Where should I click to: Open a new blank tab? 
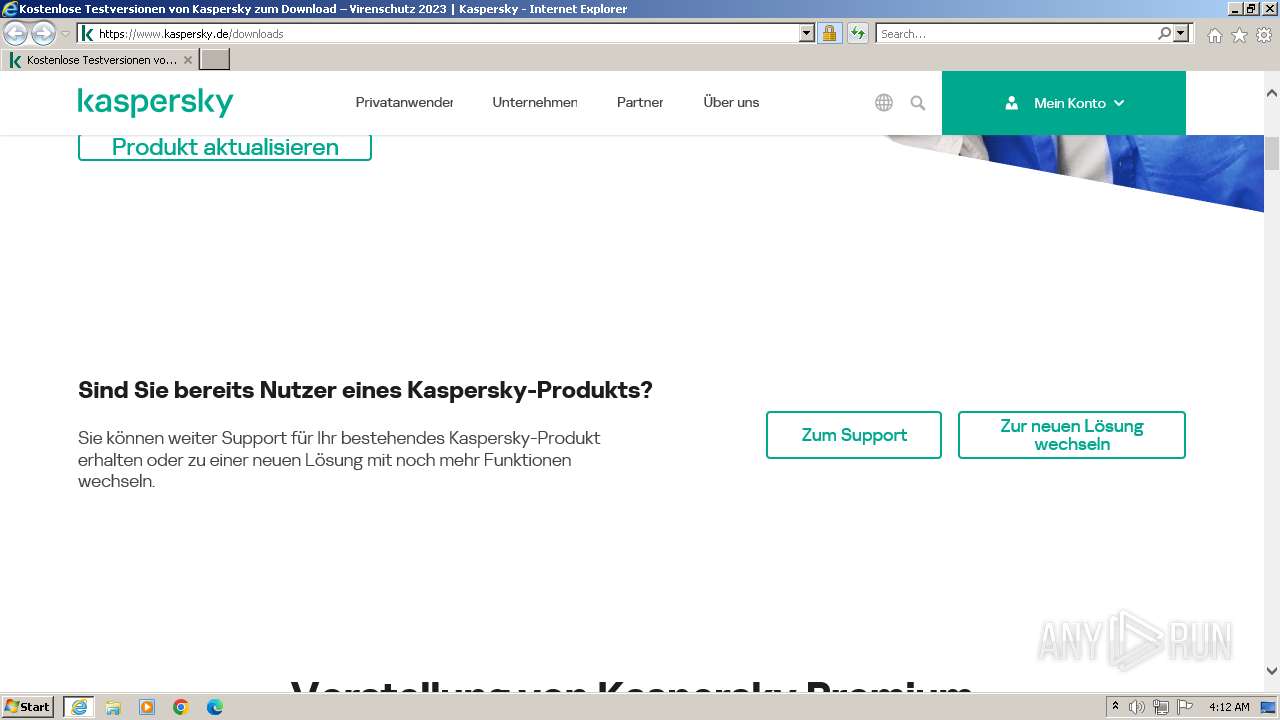[215, 60]
